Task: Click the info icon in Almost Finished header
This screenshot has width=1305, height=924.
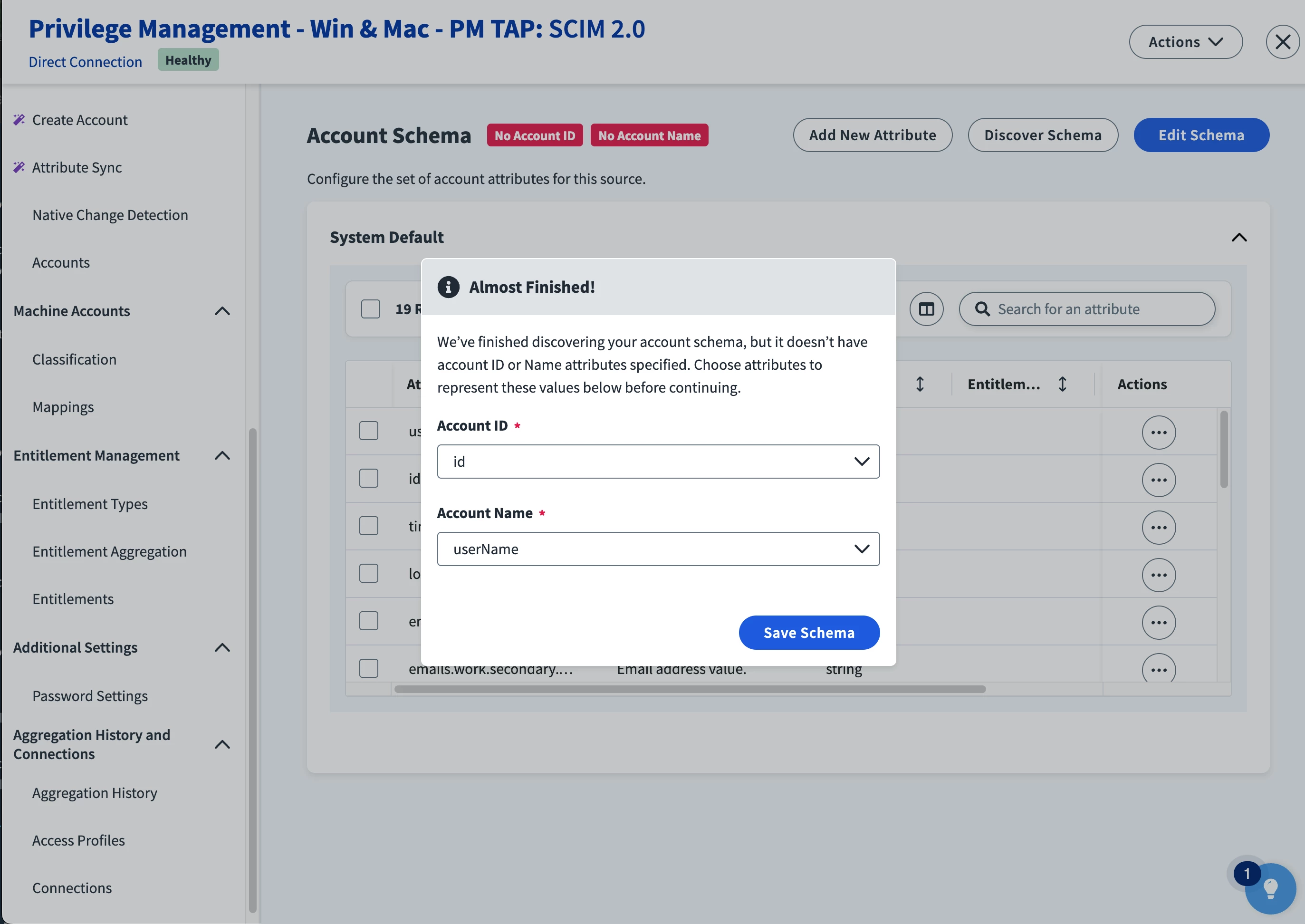Action: tap(448, 288)
